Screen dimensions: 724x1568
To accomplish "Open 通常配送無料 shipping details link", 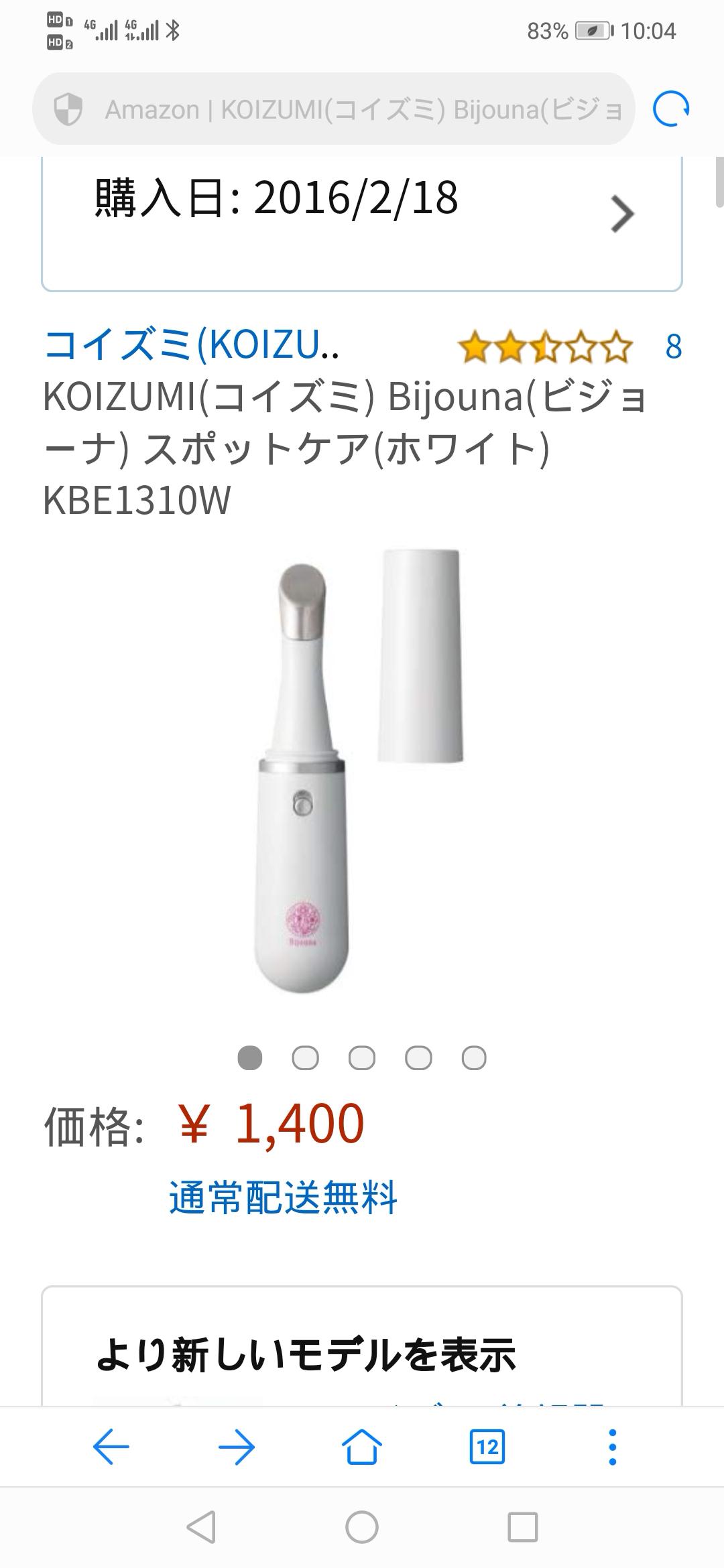I will coord(284,1197).
